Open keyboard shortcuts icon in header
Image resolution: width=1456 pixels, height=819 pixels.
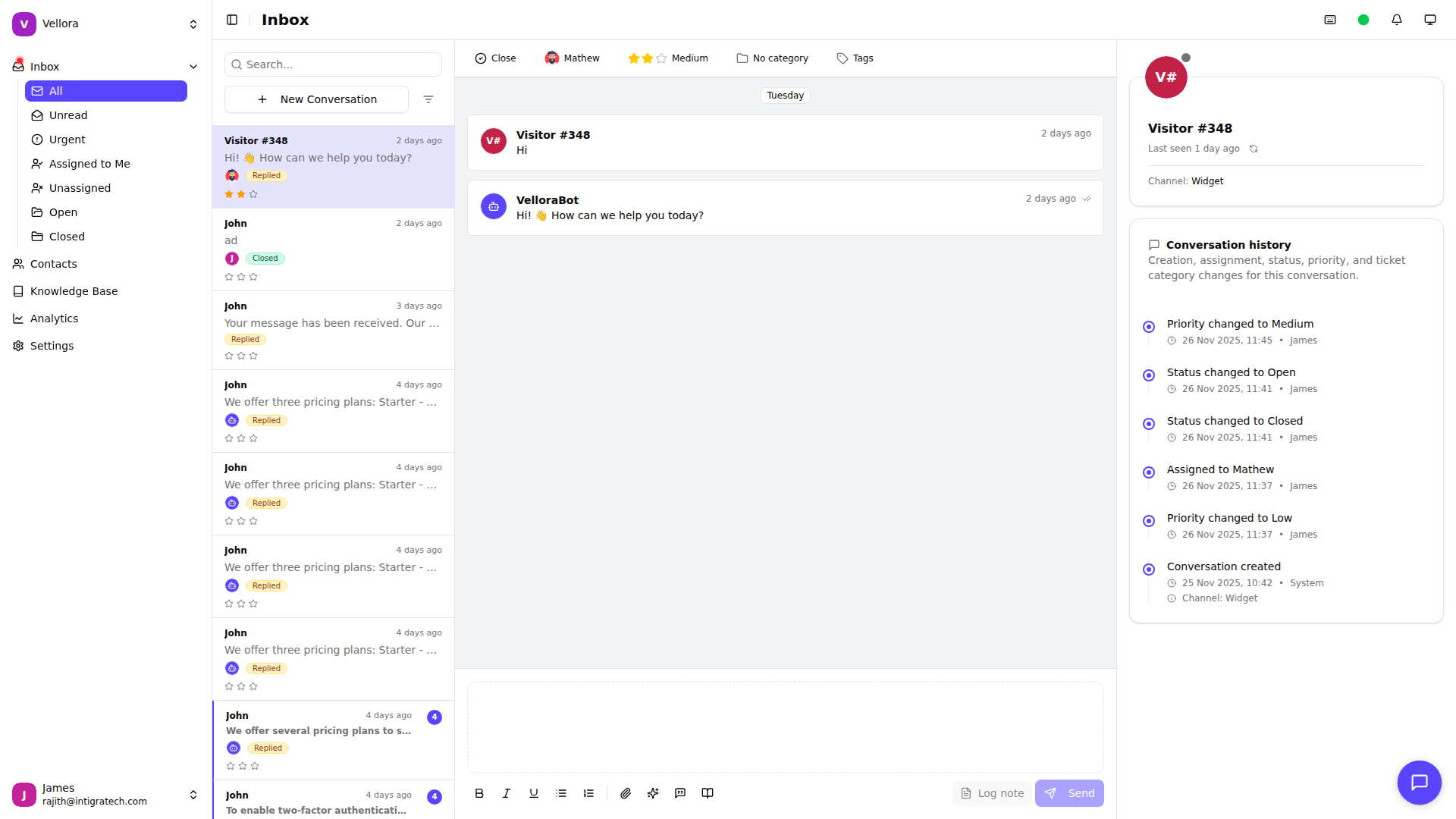[1330, 20]
